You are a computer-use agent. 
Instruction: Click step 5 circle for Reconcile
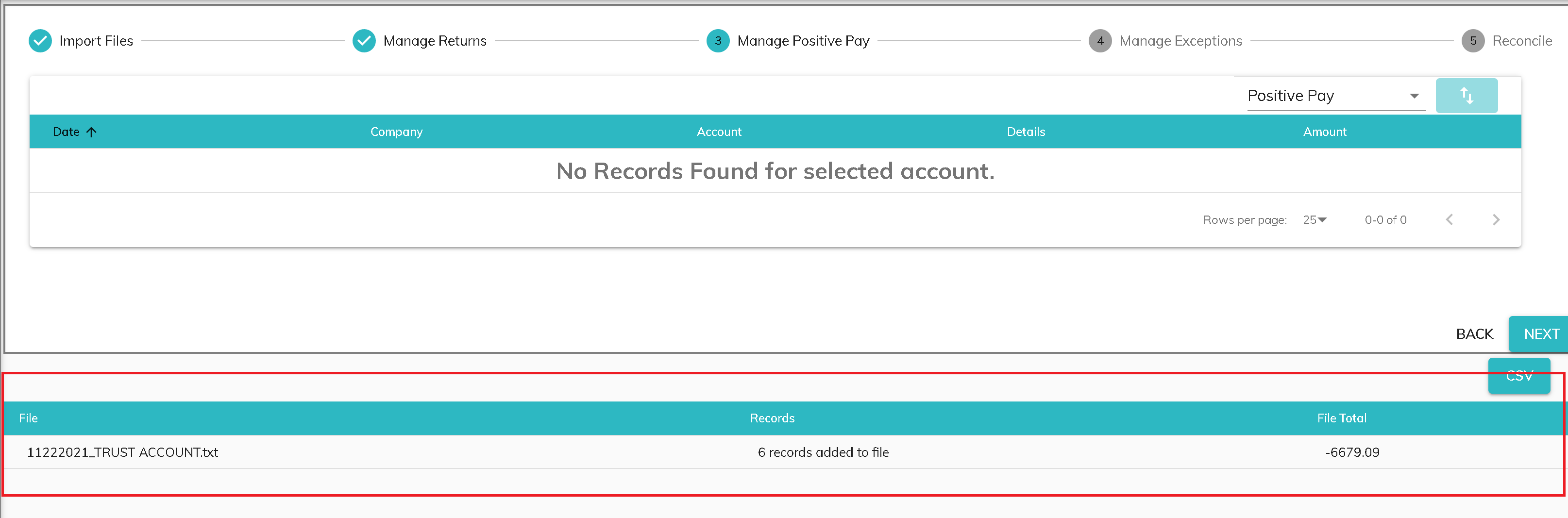pos(1472,41)
